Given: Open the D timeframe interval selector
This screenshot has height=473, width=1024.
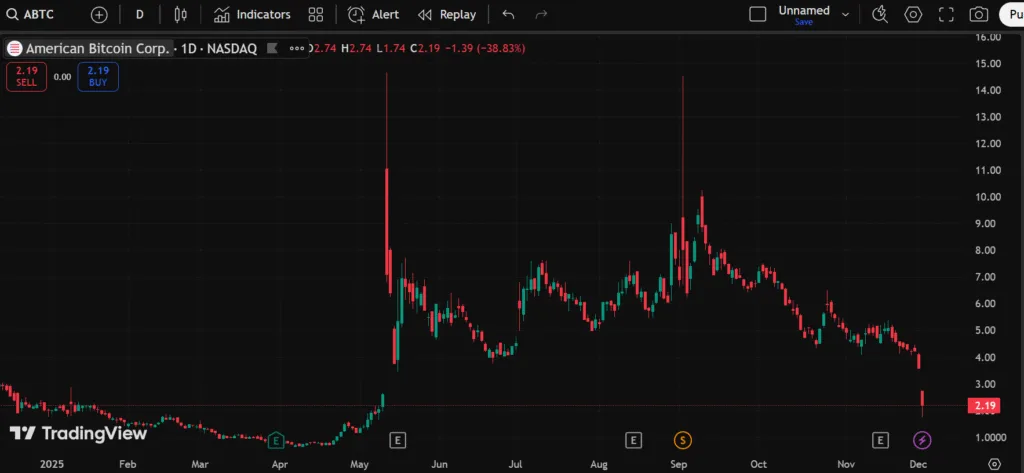Looking at the screenshot, I should click(x=140, y=14).
